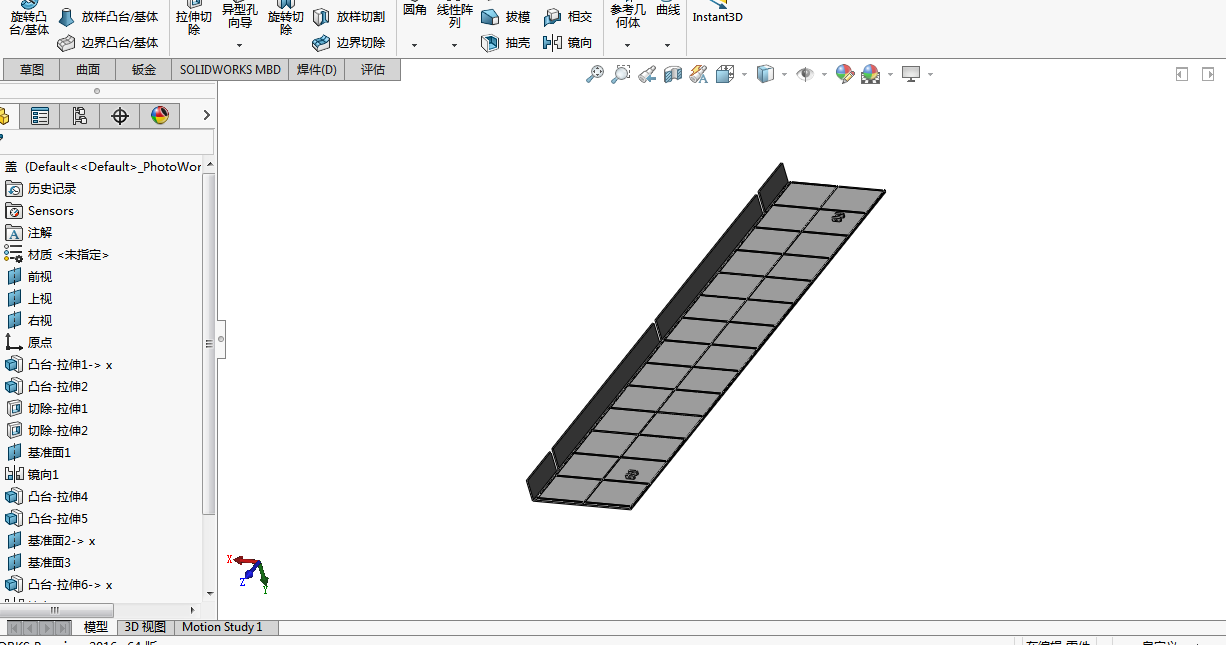Click 相交 intersect tool
Viewport: 1226px width, 645px height.
click(568, 17)
